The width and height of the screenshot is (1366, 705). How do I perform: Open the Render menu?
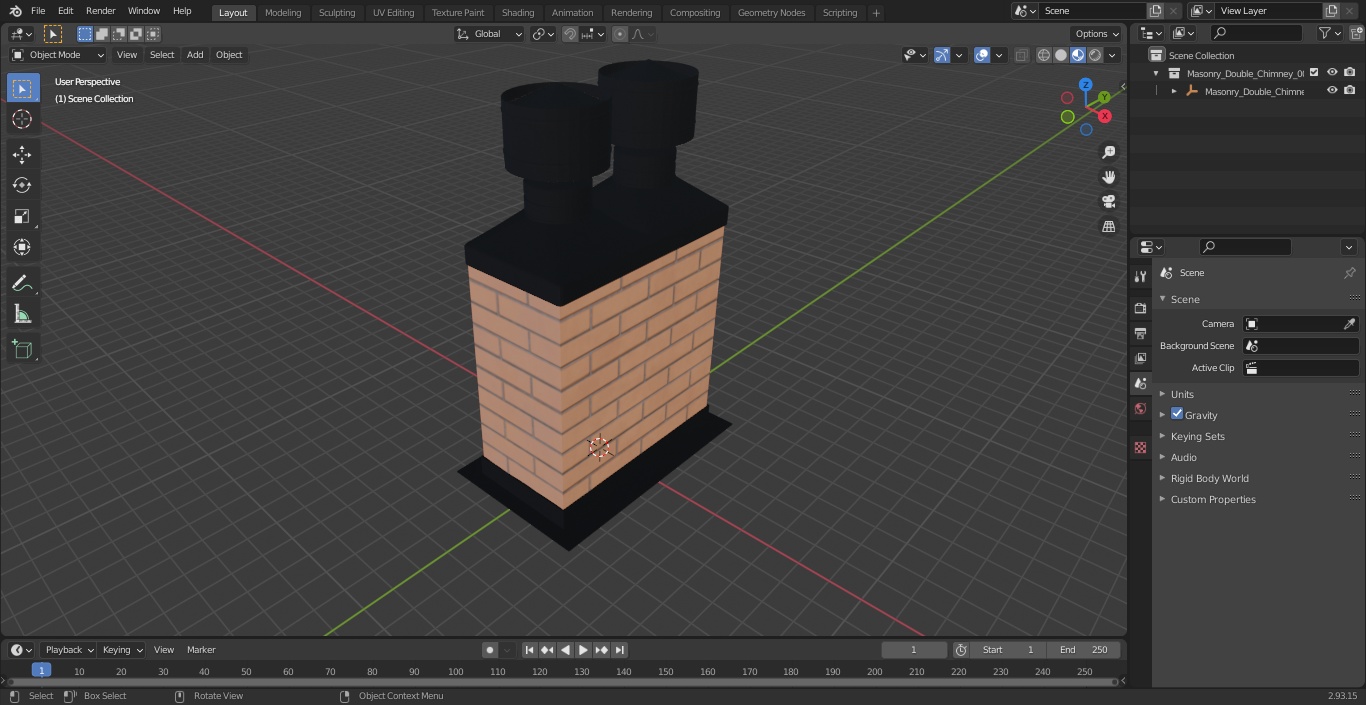coord(100,11)
